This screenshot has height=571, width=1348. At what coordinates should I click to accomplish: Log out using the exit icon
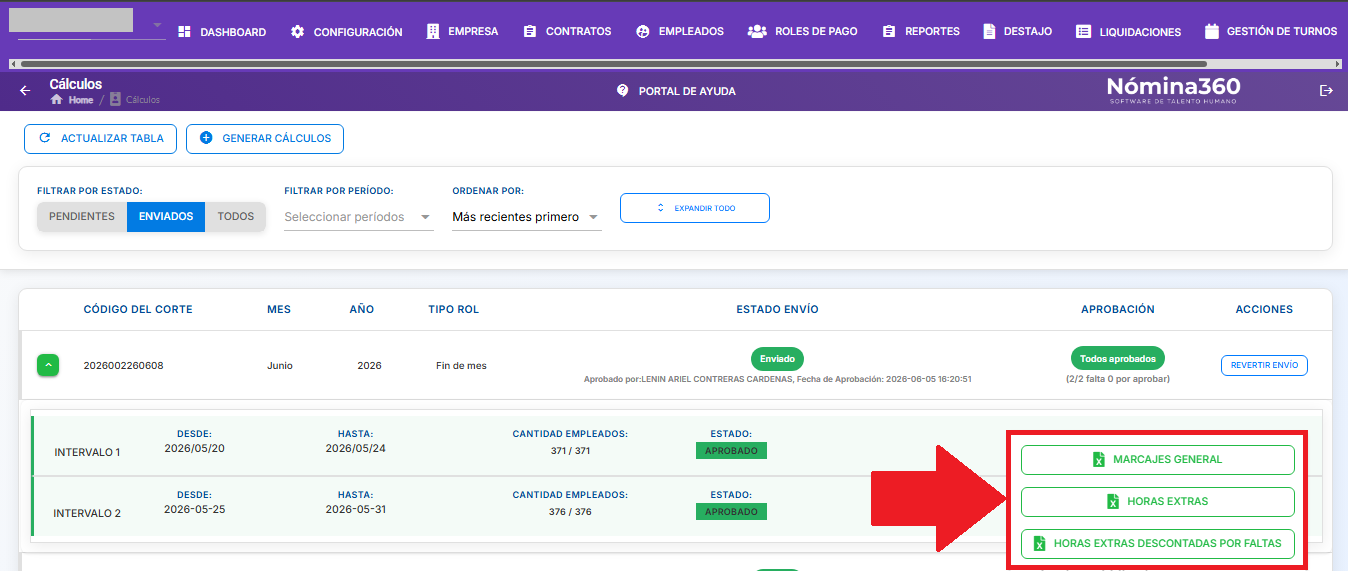click(1327, 91)
